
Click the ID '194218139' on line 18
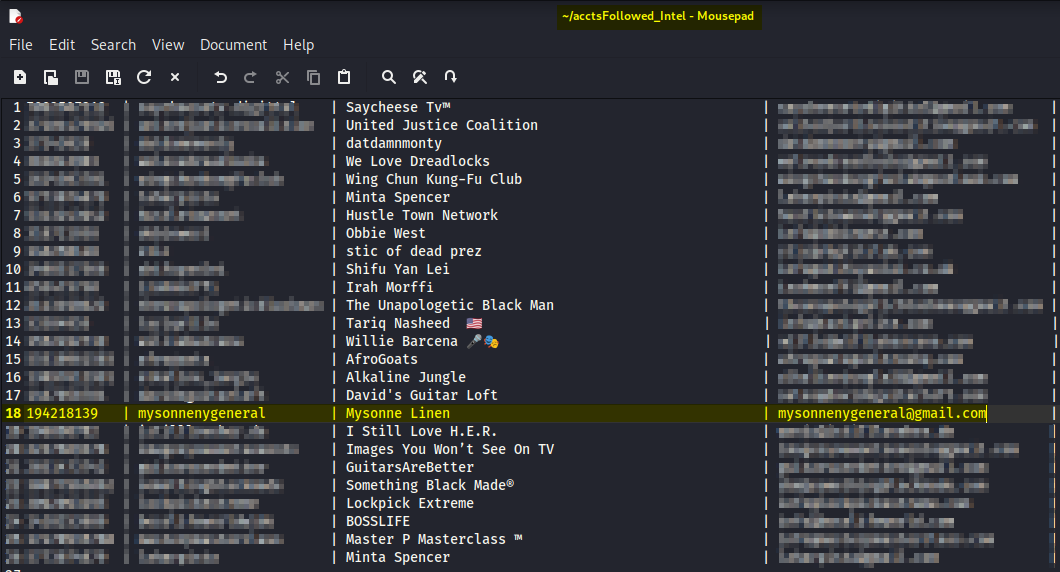(x=62, y=413)
